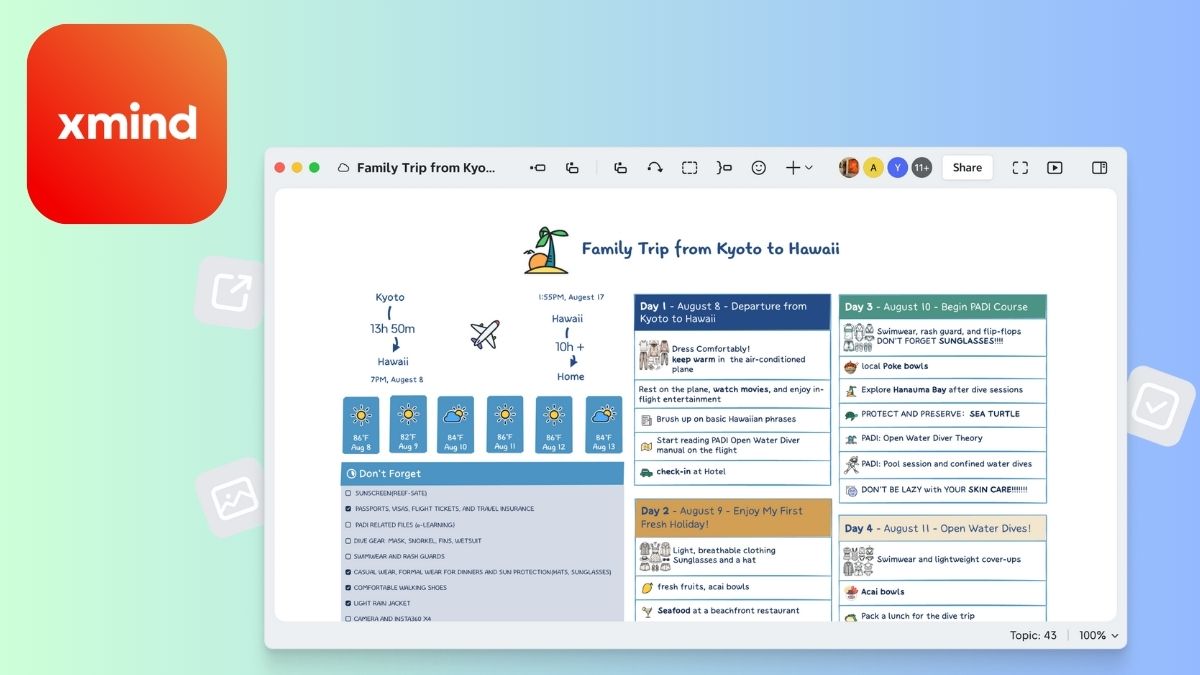This screenshot has width=1200, height=675.
Task: Check the SWIMWEAR AND RASH GUARDS checkbox
Action: tap(347, 556)
